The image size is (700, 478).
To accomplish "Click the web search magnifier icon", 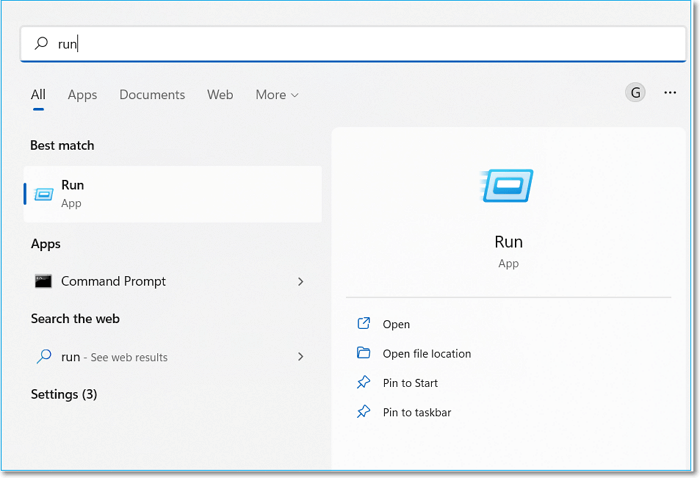I will point(43,357).
